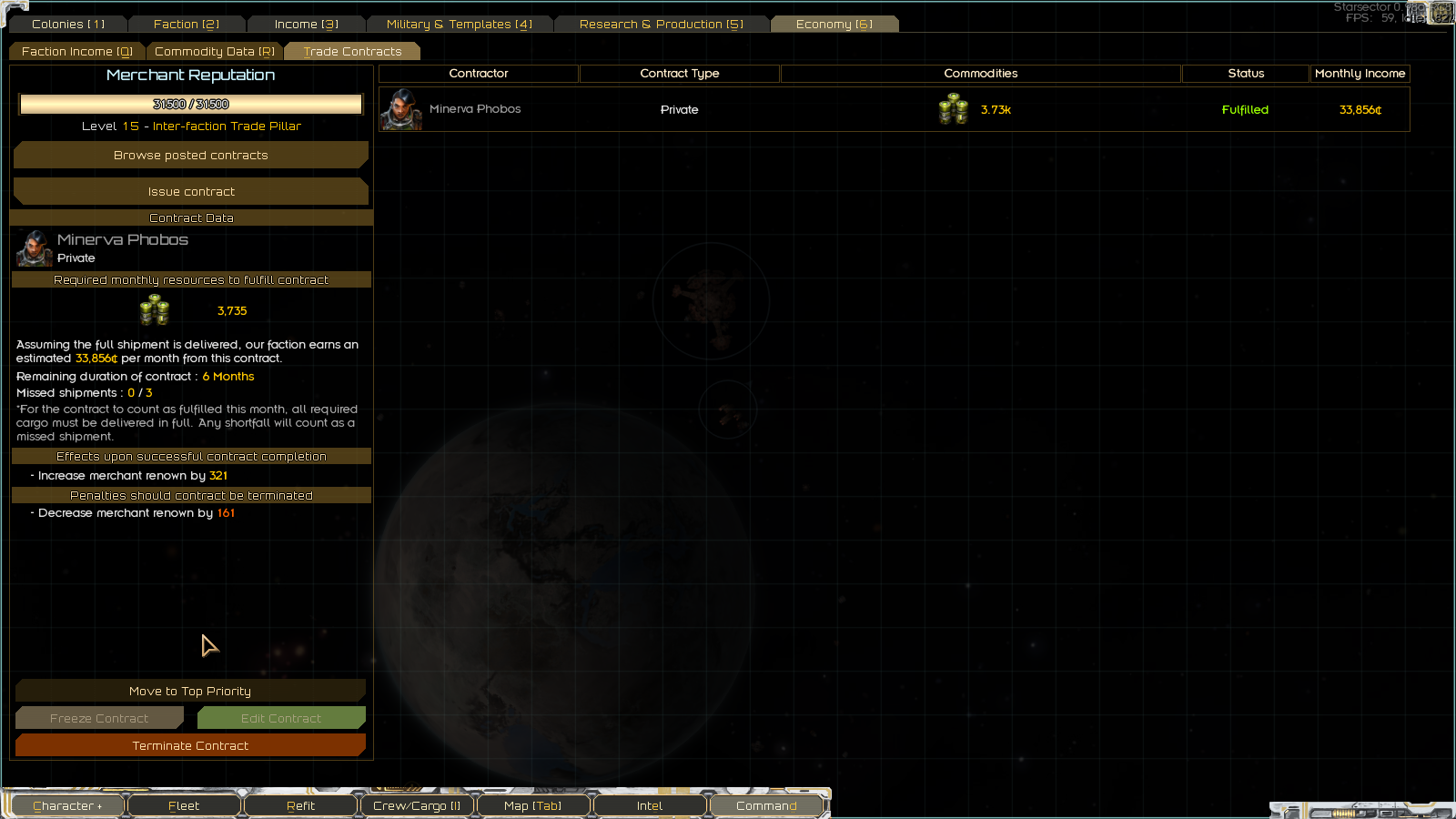1456x819 pixels.
Task: Click the commodity icon in contract row
Action: [x=954, y=109]
